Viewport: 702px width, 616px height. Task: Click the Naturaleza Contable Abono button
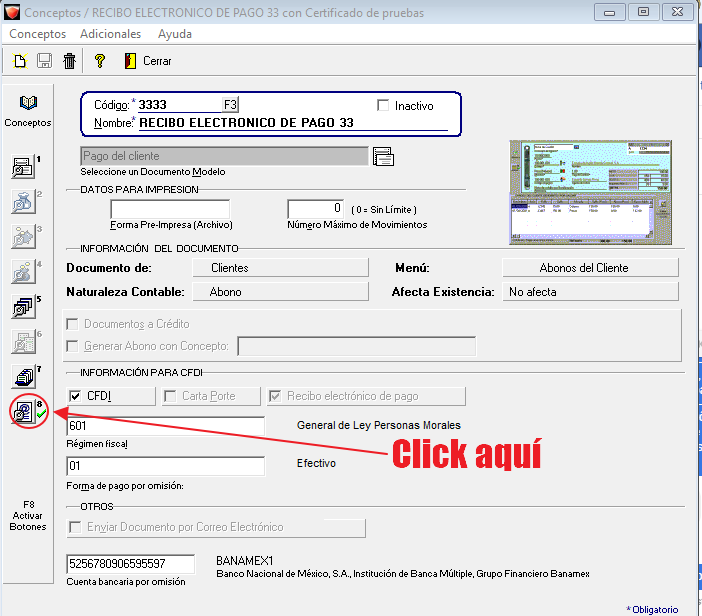(224, 292)
